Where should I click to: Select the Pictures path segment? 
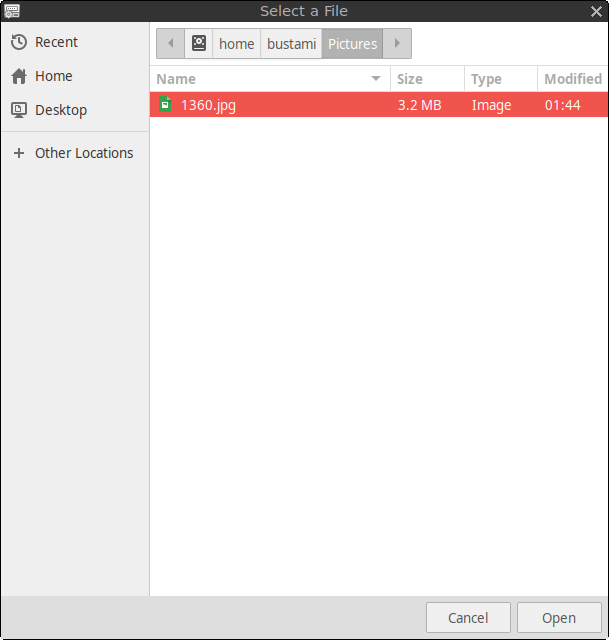coord(352,43)
